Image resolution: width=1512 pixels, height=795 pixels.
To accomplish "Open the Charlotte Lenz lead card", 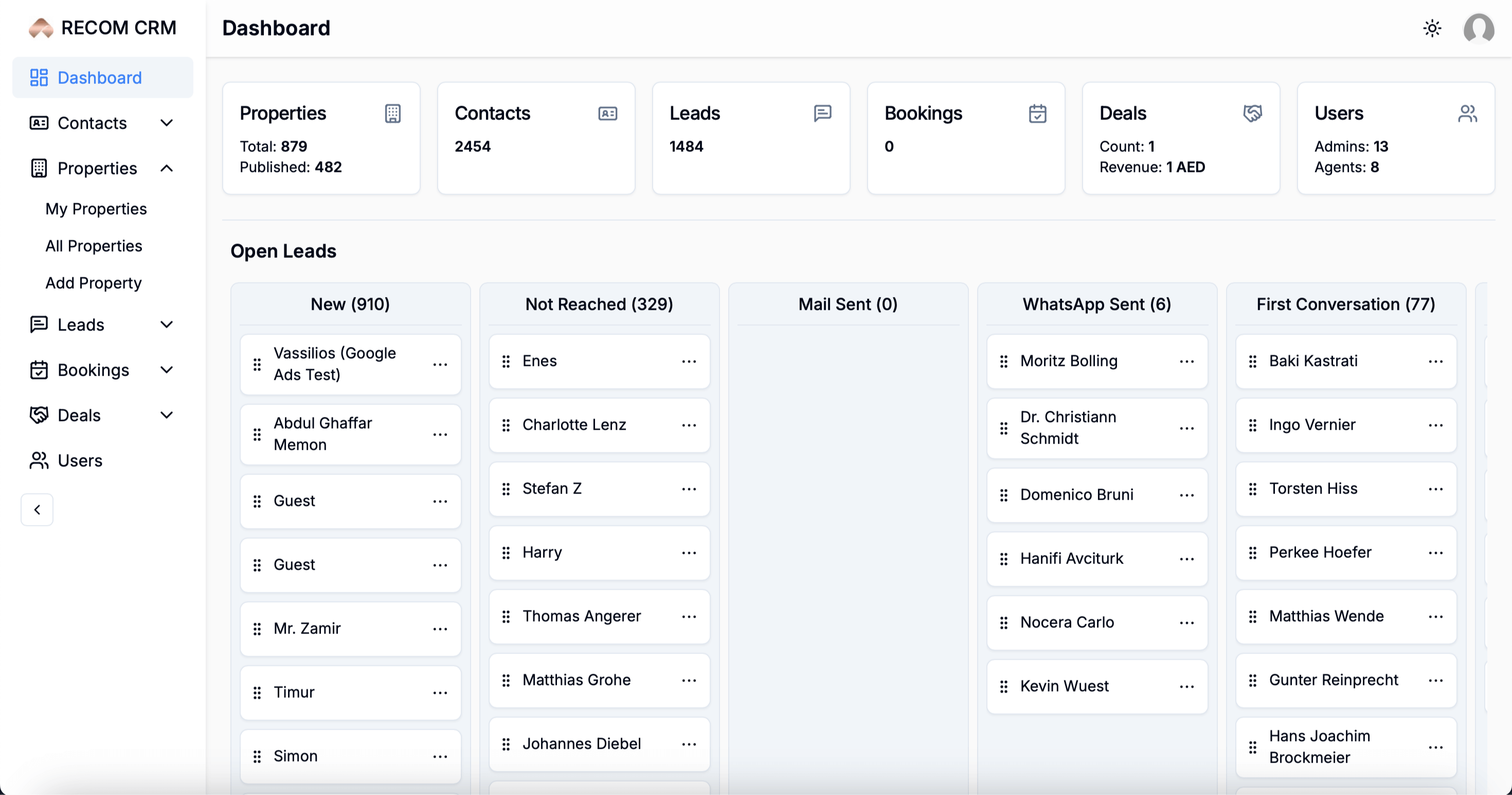I will click(x=574, y=425).
